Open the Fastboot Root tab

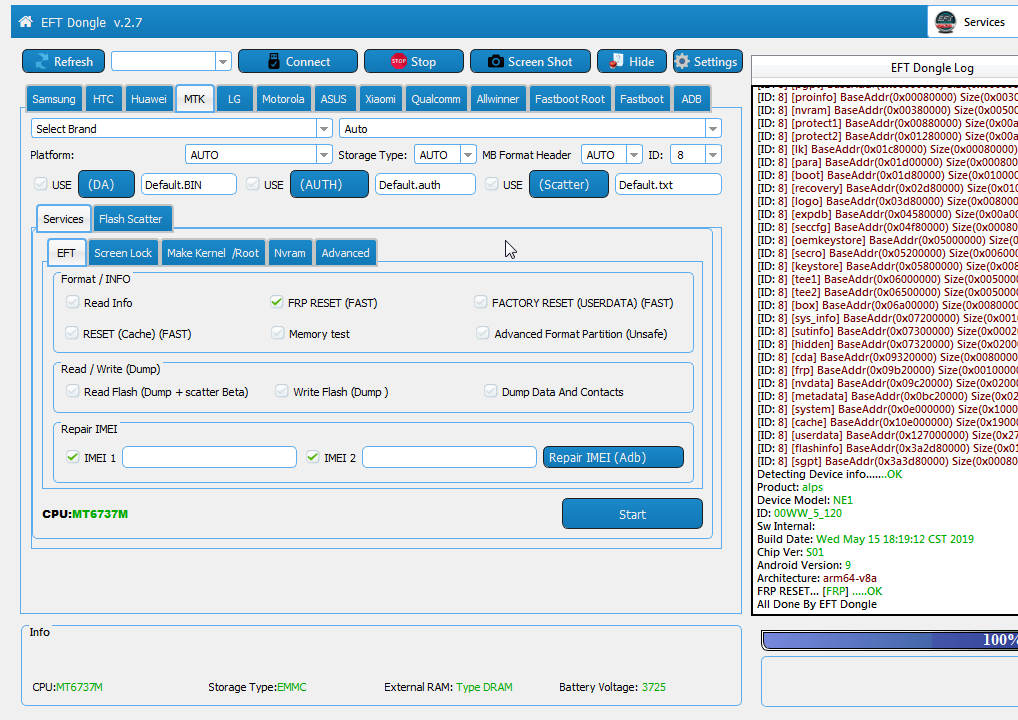[x=569, y=99]
